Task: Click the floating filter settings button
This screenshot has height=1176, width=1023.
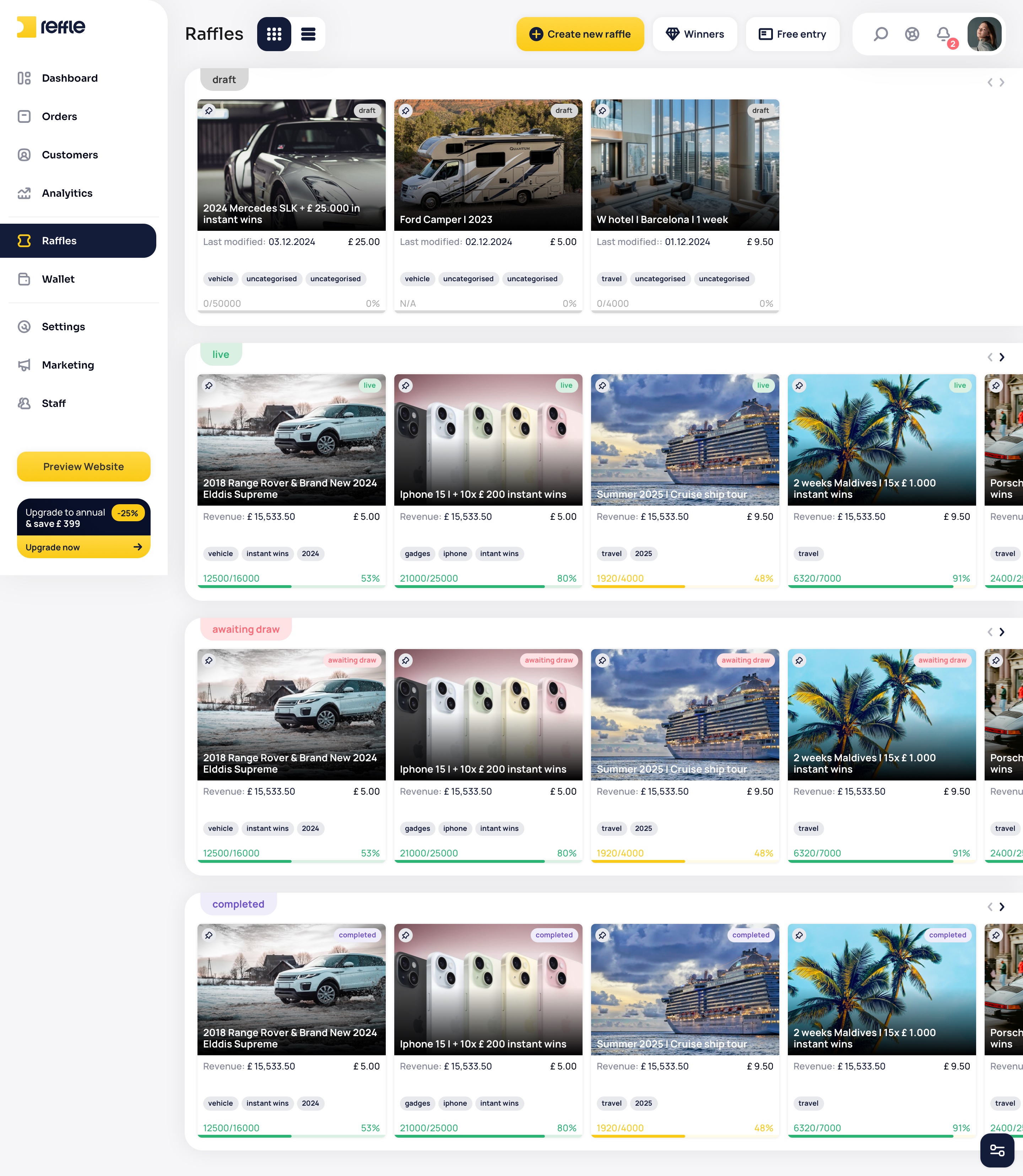Action: pyautogui.click(x=997, y=1150)
